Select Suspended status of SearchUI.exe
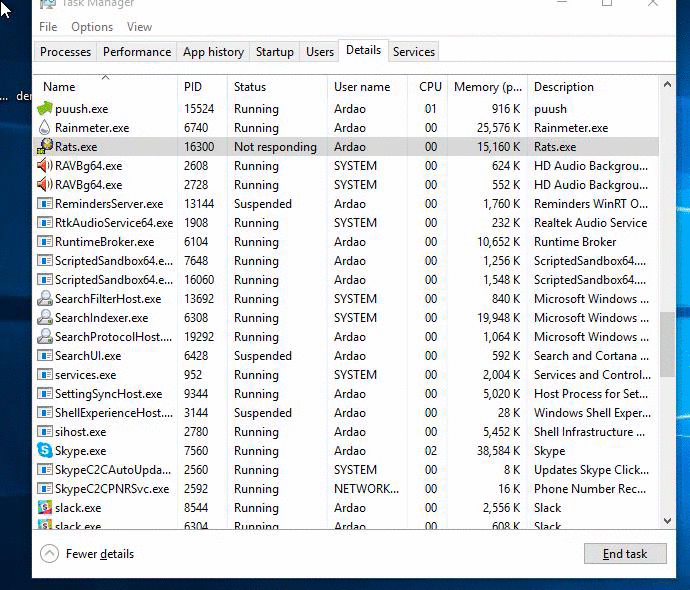 pos(263,355)
